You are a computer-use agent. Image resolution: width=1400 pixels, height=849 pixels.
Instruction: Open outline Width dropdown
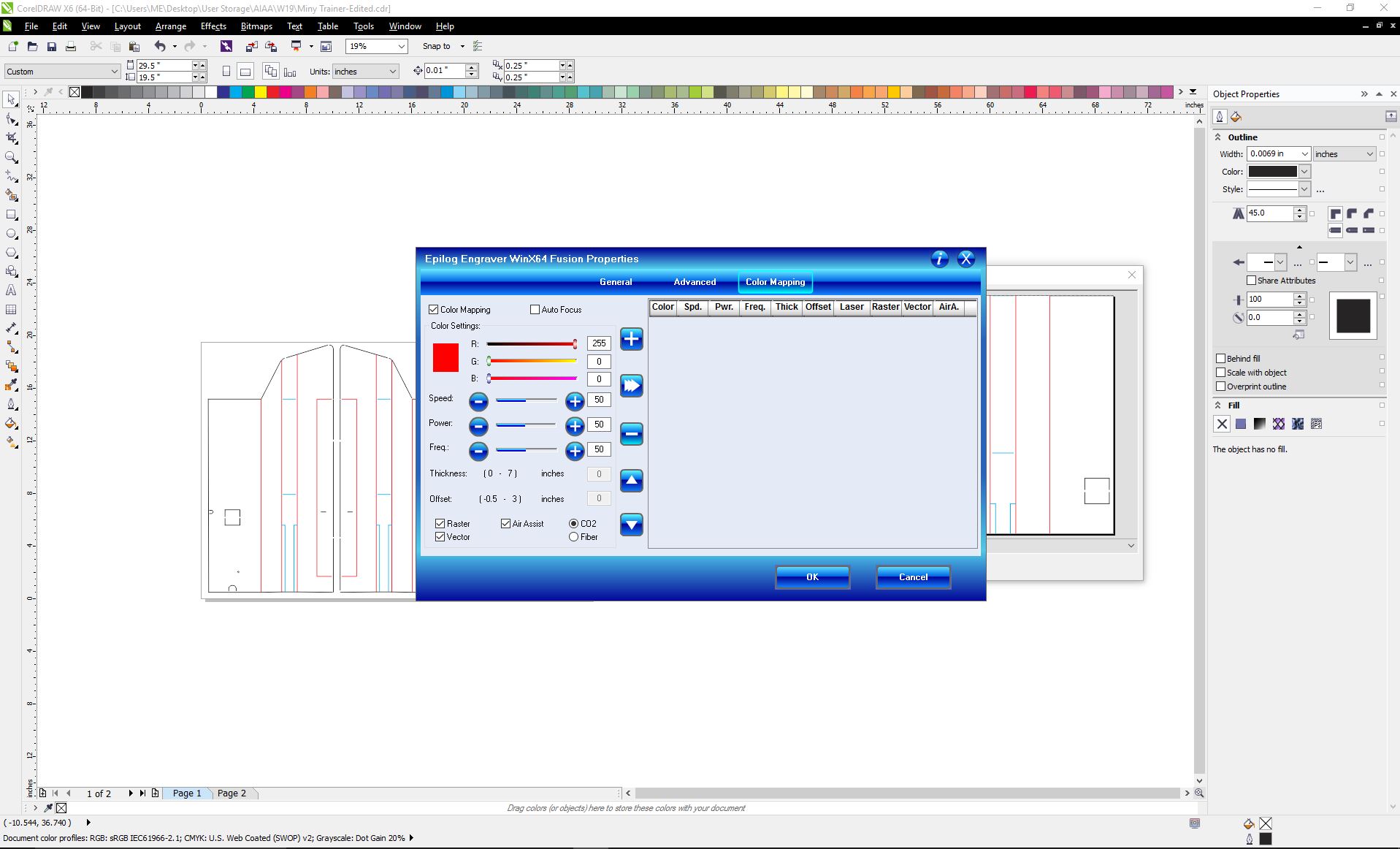(1304, 154)
